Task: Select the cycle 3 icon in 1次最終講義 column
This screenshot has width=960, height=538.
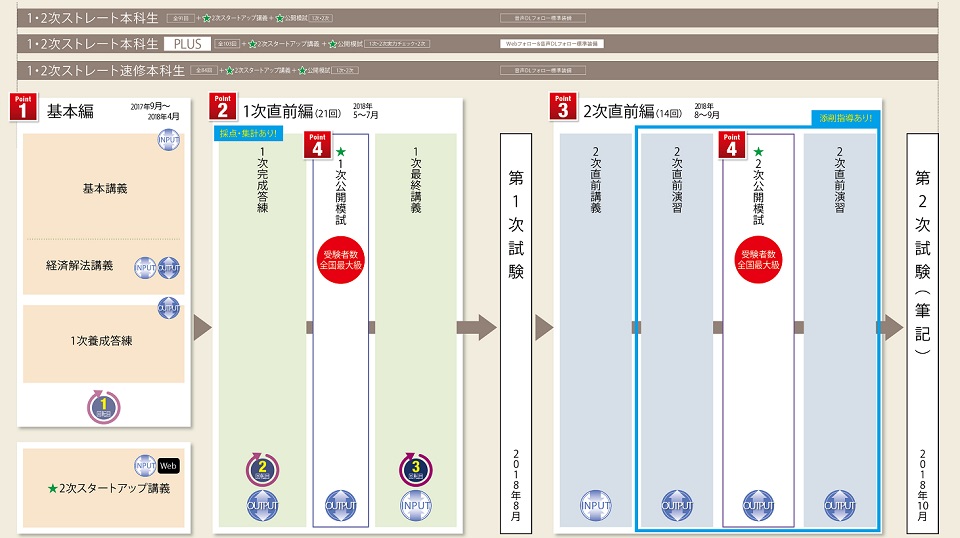Action: tap(416, 467)
